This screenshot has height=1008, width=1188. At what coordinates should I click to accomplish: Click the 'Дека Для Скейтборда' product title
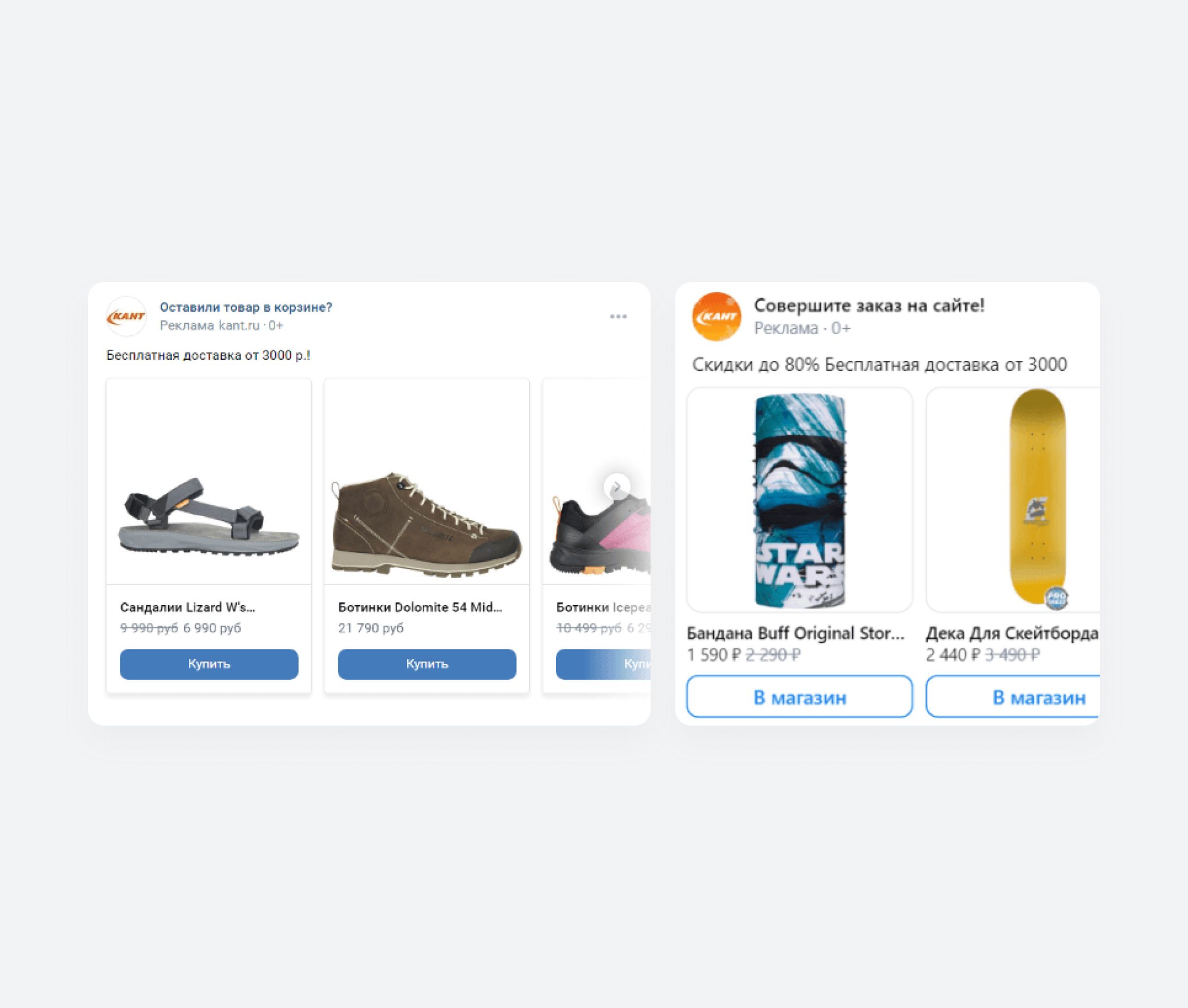click(1012, 633)
